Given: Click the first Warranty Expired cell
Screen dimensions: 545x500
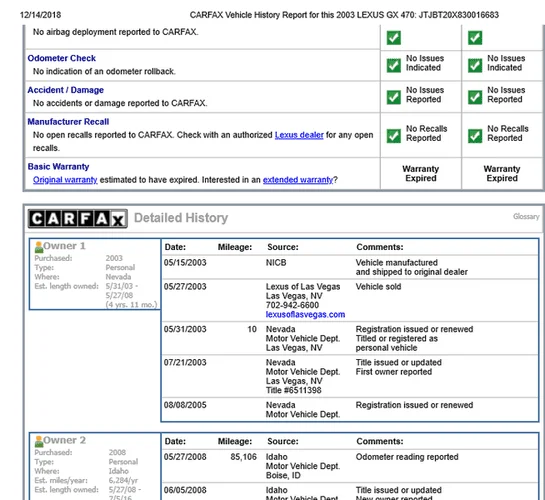Looking at the screenshot, I should (x=421, y=173).
